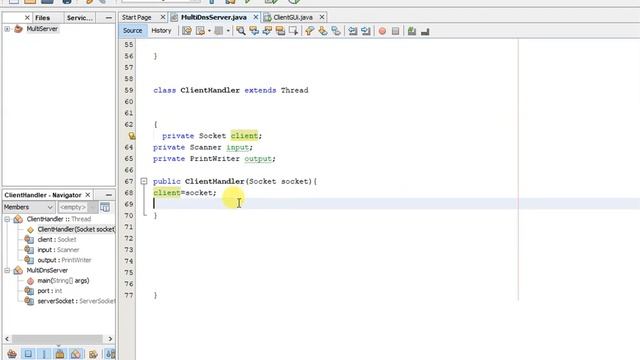Select main(String[] args) in Navigator
This screenshot has width=640, height=360.
63,280
